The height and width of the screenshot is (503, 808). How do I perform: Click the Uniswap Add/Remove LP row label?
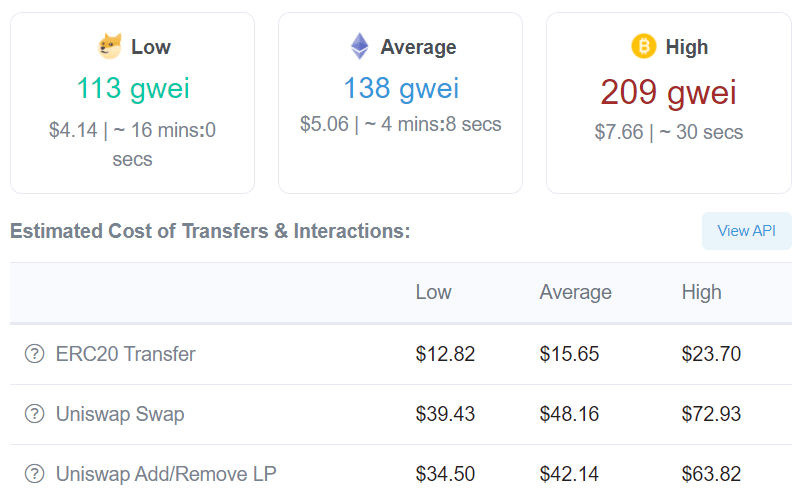pyautogui.click(x=166, y=474)
